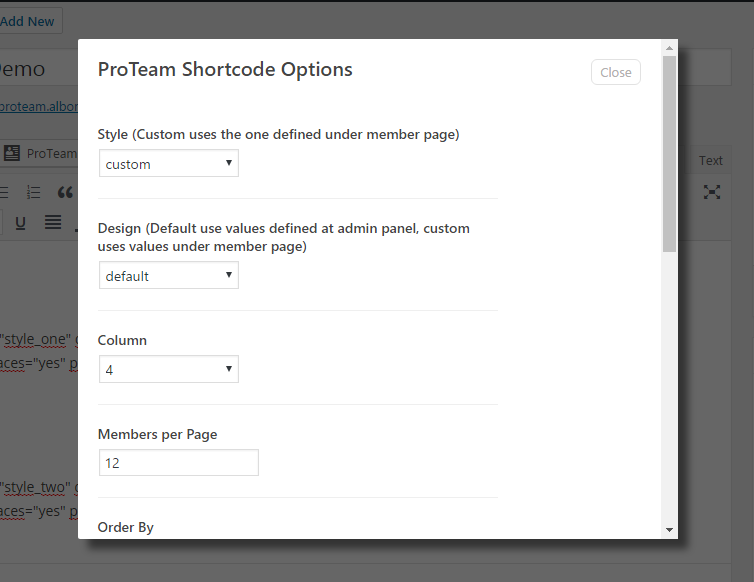The image size is (754, 582).
Task: Click the dialog's vertical scrollbar thumb
Action: coord(669,154)
